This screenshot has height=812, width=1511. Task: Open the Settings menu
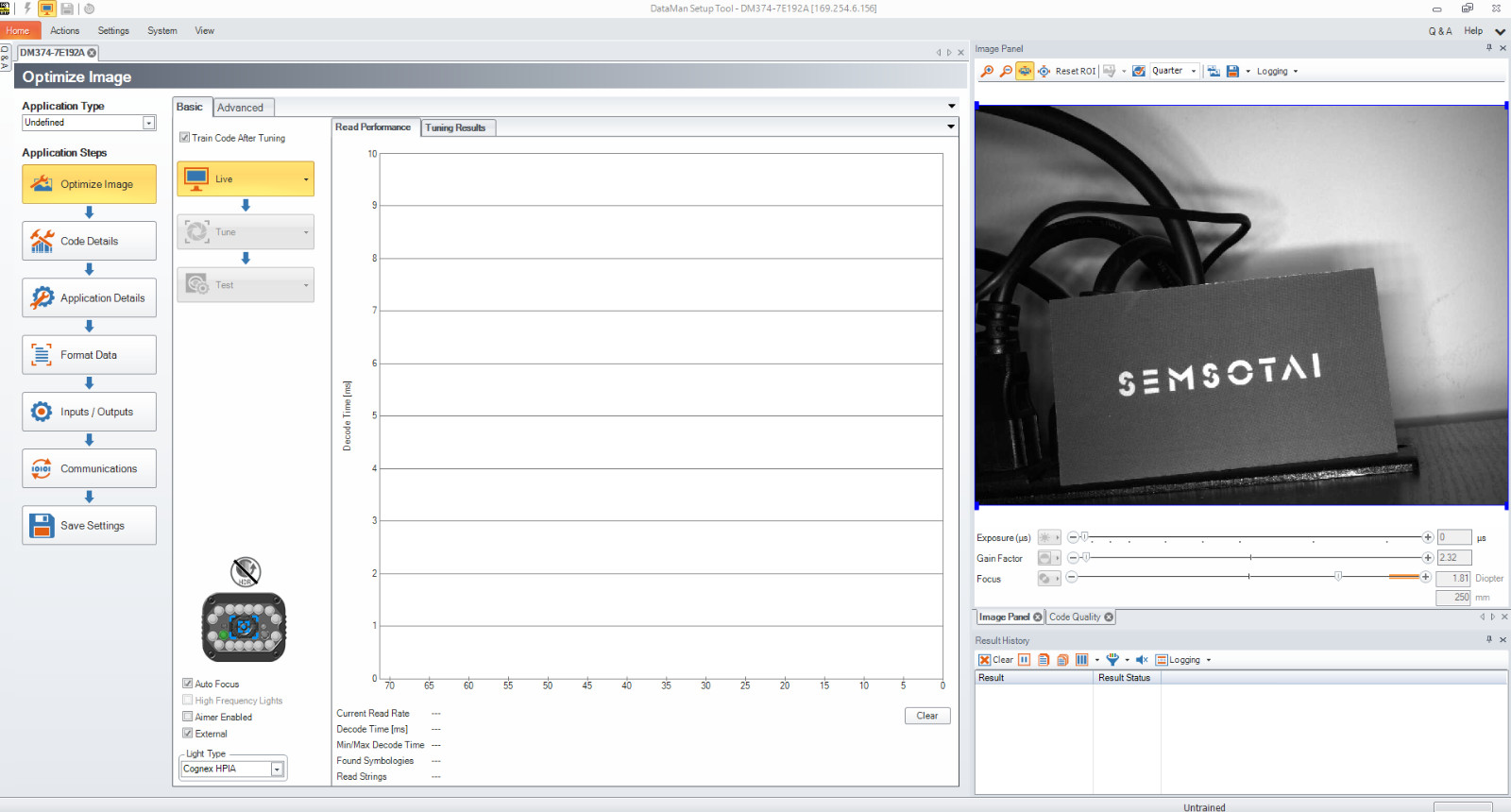pos(113,31)
